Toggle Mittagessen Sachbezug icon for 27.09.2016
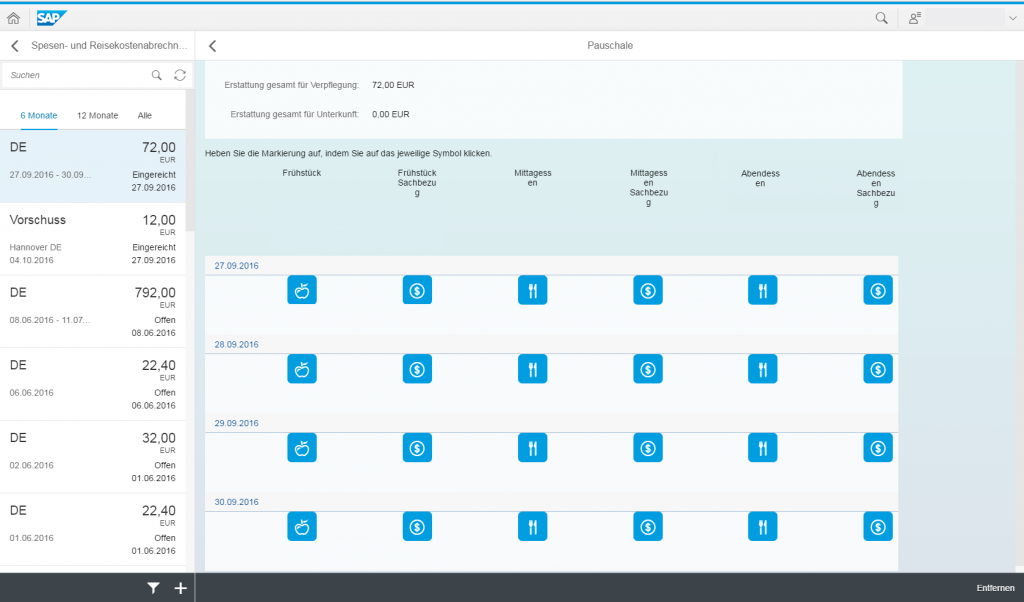Screen dimensions: 1024x602 coord(648,290)
